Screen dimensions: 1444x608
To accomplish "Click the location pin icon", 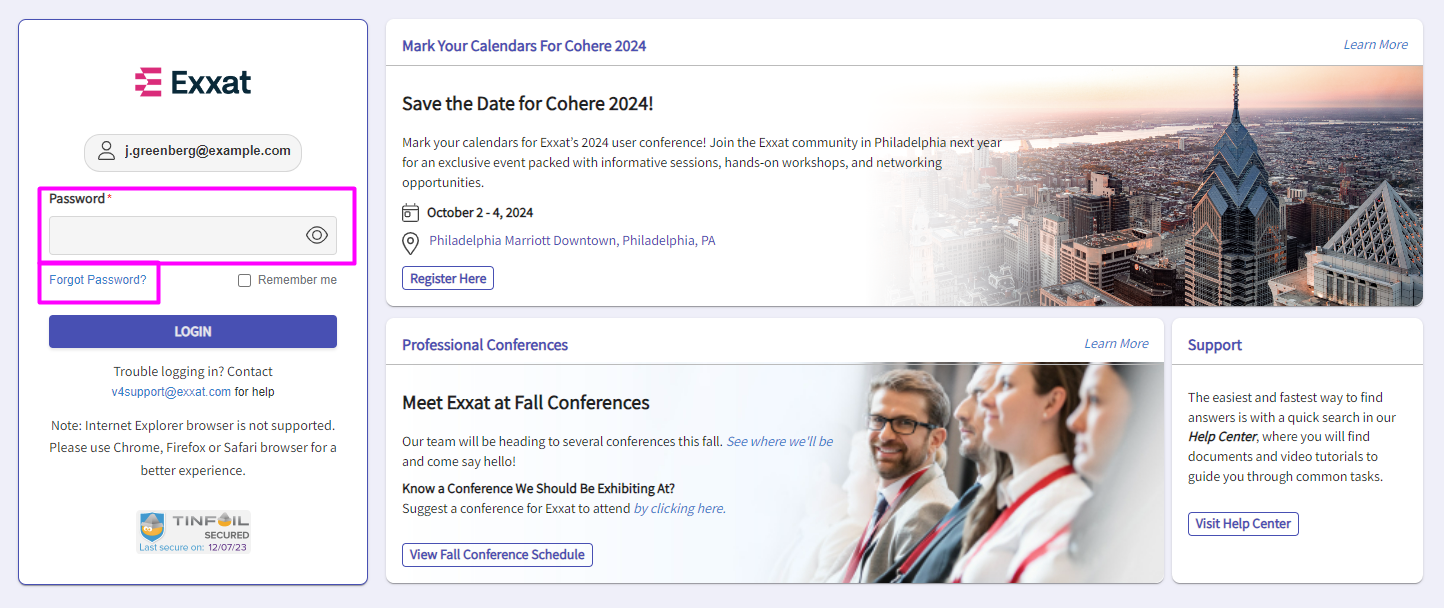I will (x=410, y=243).
